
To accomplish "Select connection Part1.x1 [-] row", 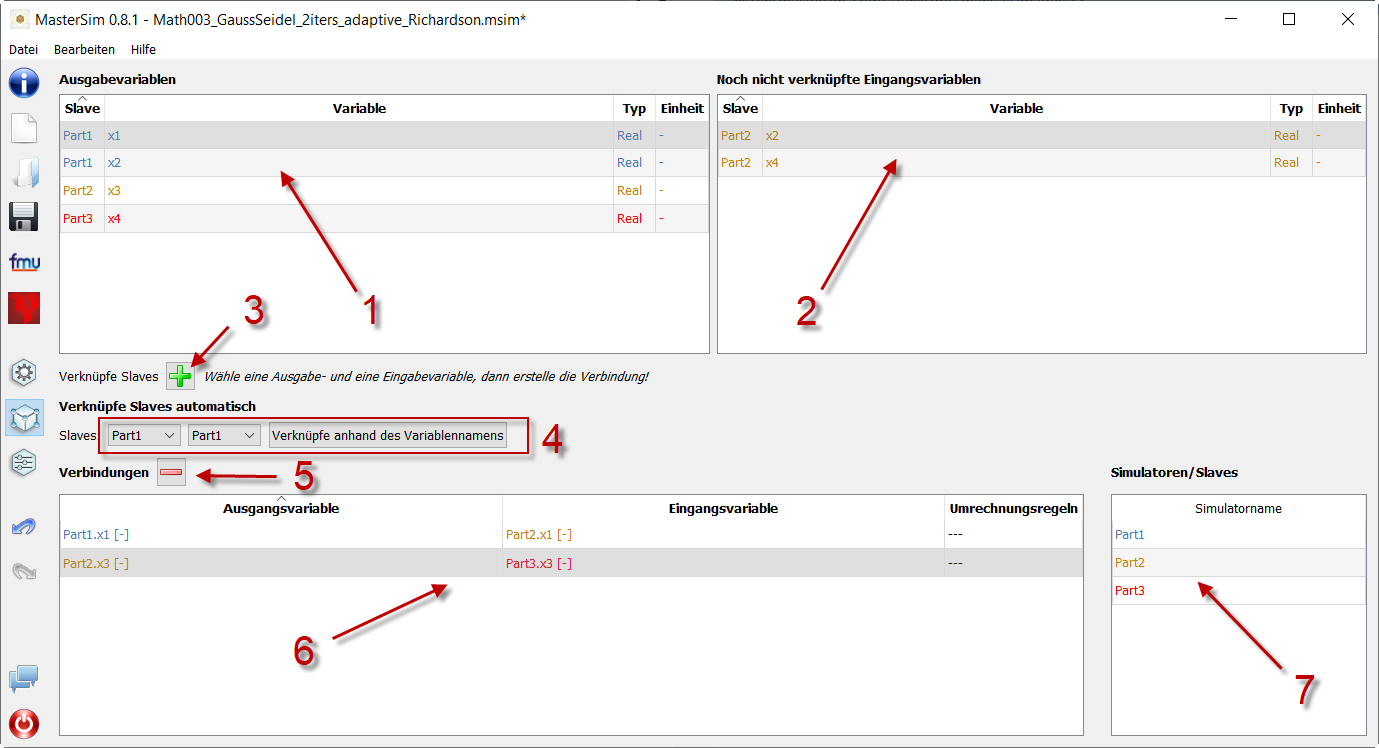I will pyautogui.click(x=571, y=535).
